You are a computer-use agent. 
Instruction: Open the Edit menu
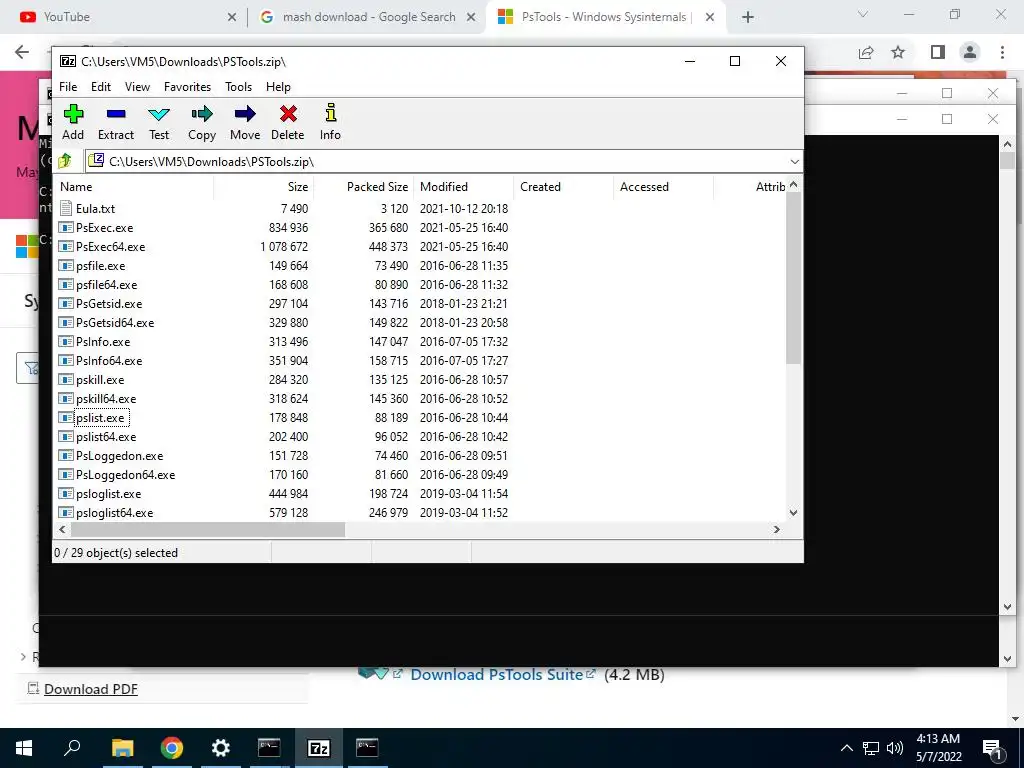point(101,87)
